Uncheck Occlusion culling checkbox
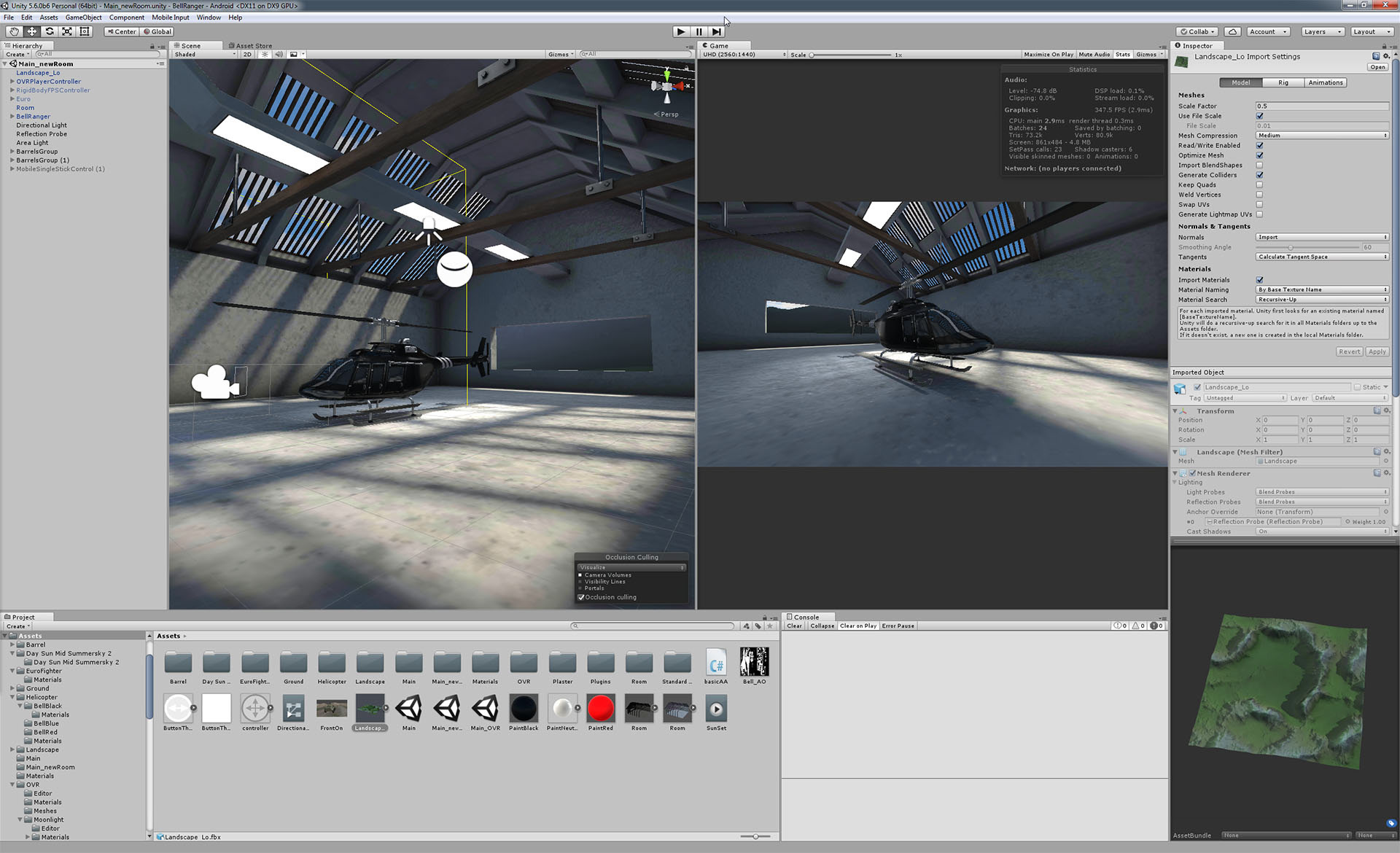The height and width of the screenshot is (853, 1400). coord(581,597)
